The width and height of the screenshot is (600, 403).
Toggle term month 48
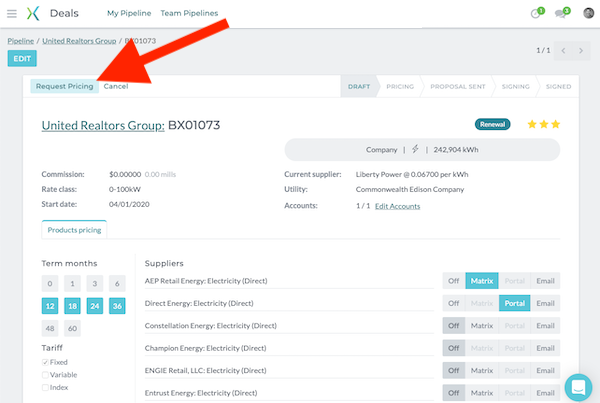pyautogui.click(x=50, y=328)
